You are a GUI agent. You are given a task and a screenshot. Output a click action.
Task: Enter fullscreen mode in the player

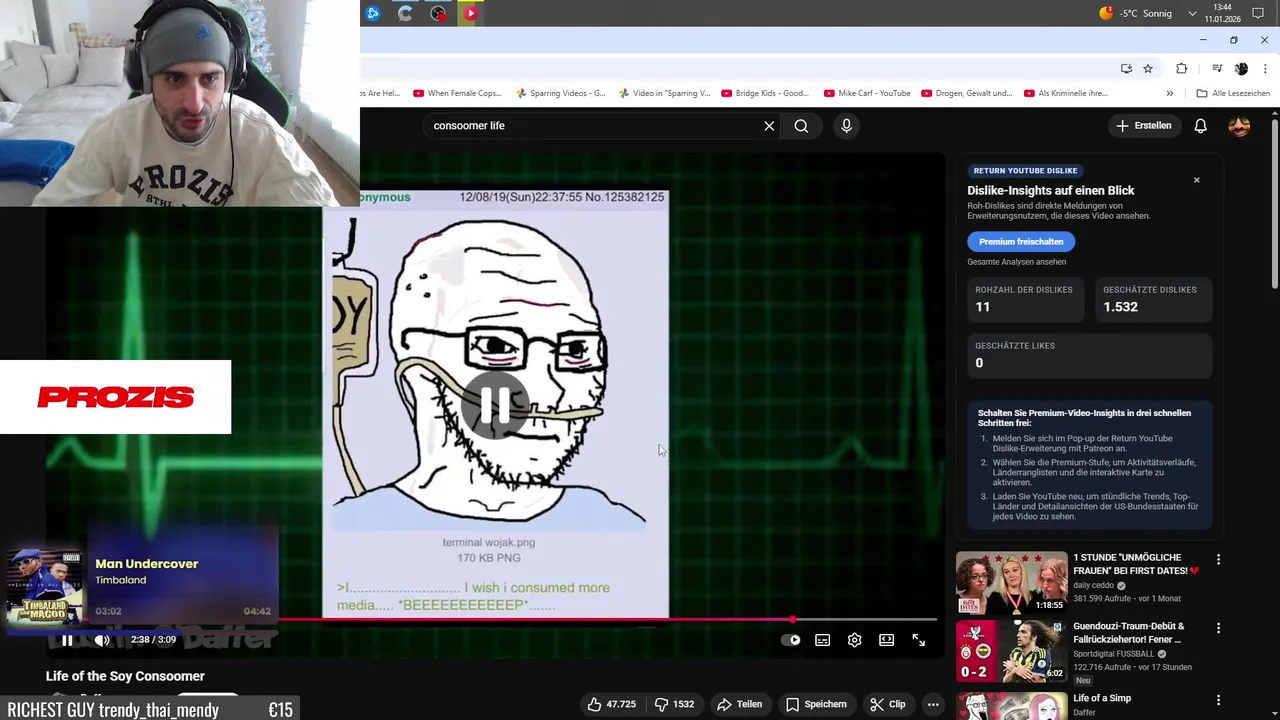pyautogui.click(x=918, y=640)
